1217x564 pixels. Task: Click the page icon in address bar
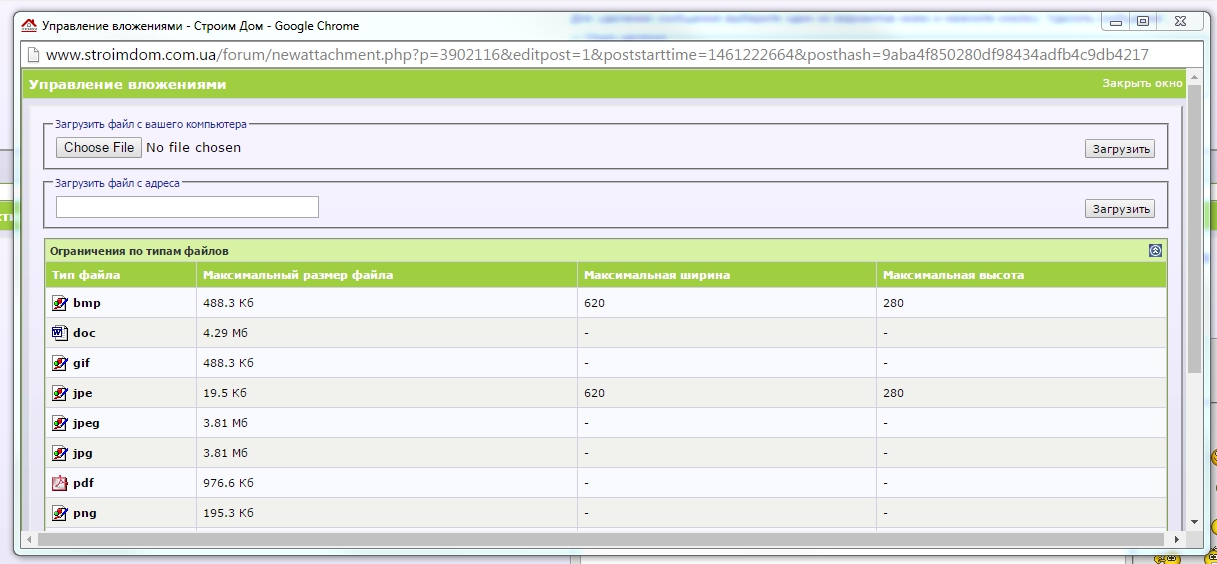(x=33, y=56)
